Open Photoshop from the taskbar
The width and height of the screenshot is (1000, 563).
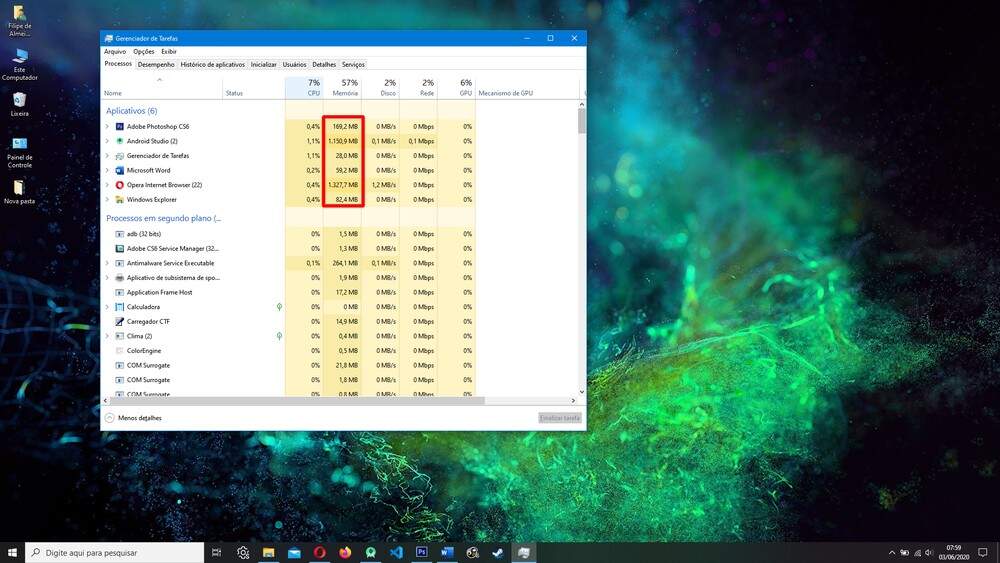(x=422, y=552)
